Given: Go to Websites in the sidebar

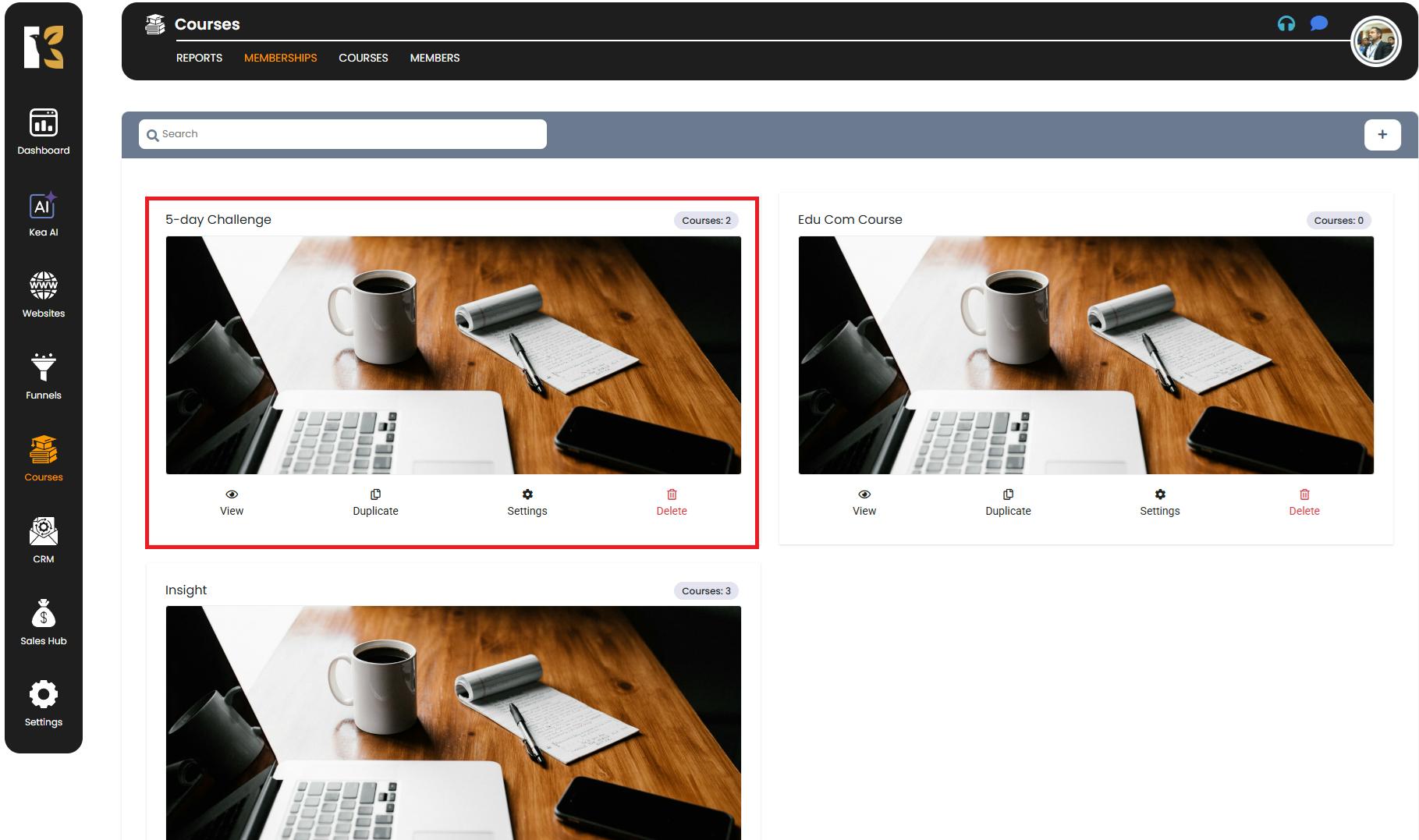Looking at the screenshot, I should click(x=44, y=295).
